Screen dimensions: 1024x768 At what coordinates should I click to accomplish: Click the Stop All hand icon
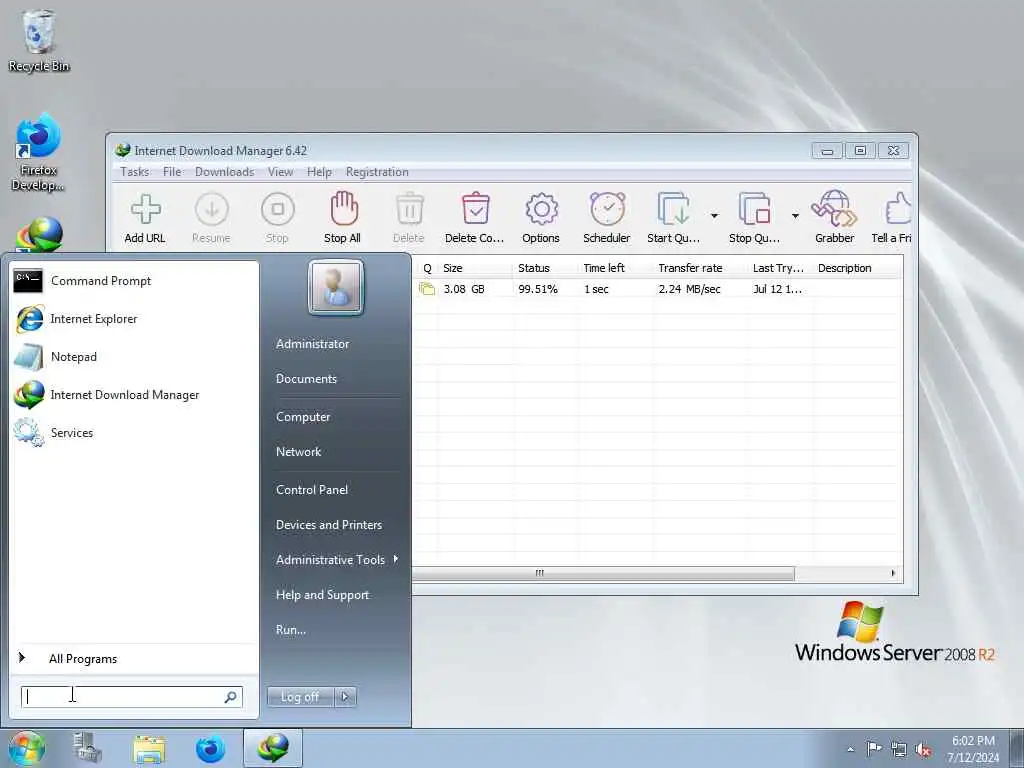tap(344, 208)
